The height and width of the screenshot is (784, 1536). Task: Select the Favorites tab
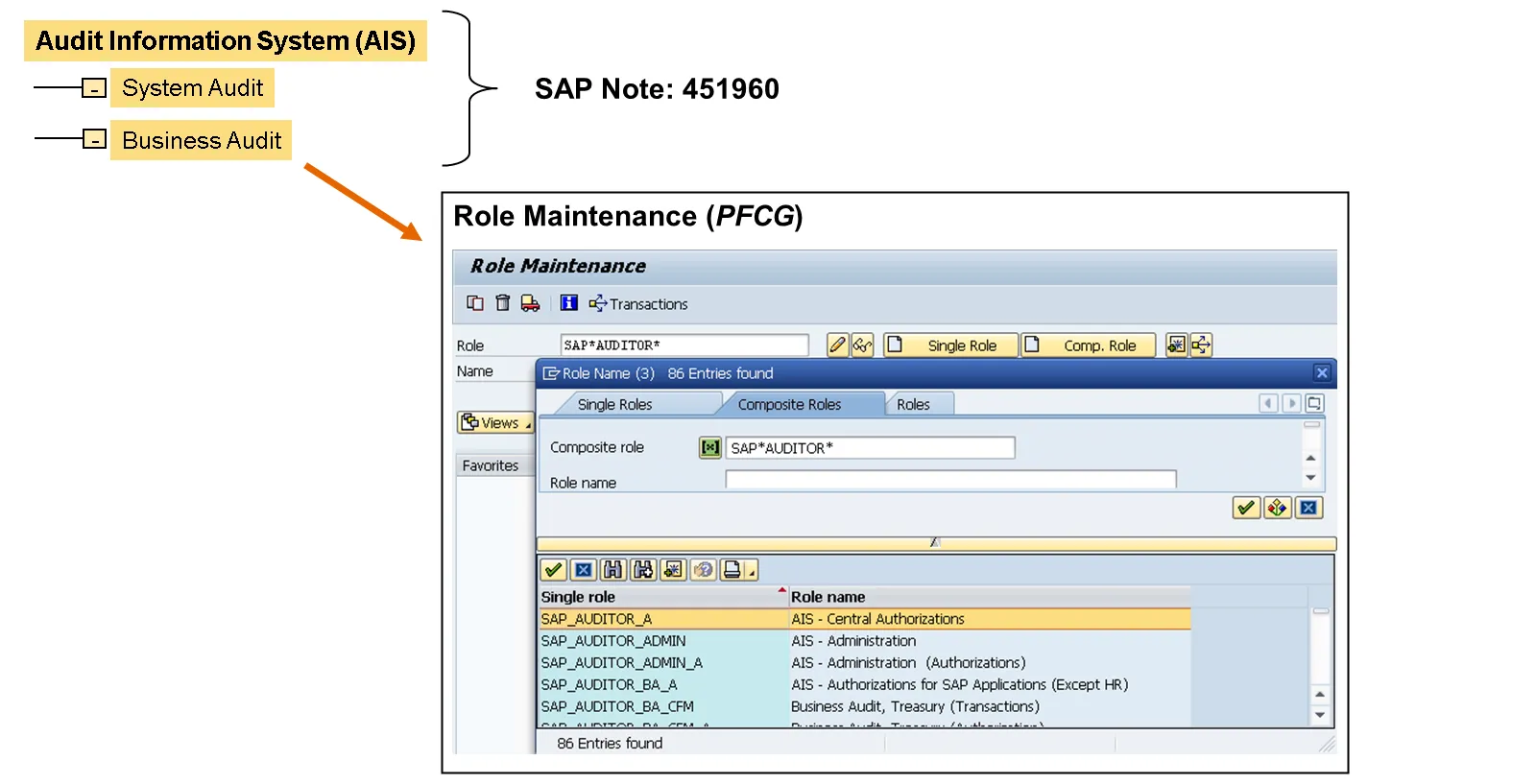coord(491,465)
